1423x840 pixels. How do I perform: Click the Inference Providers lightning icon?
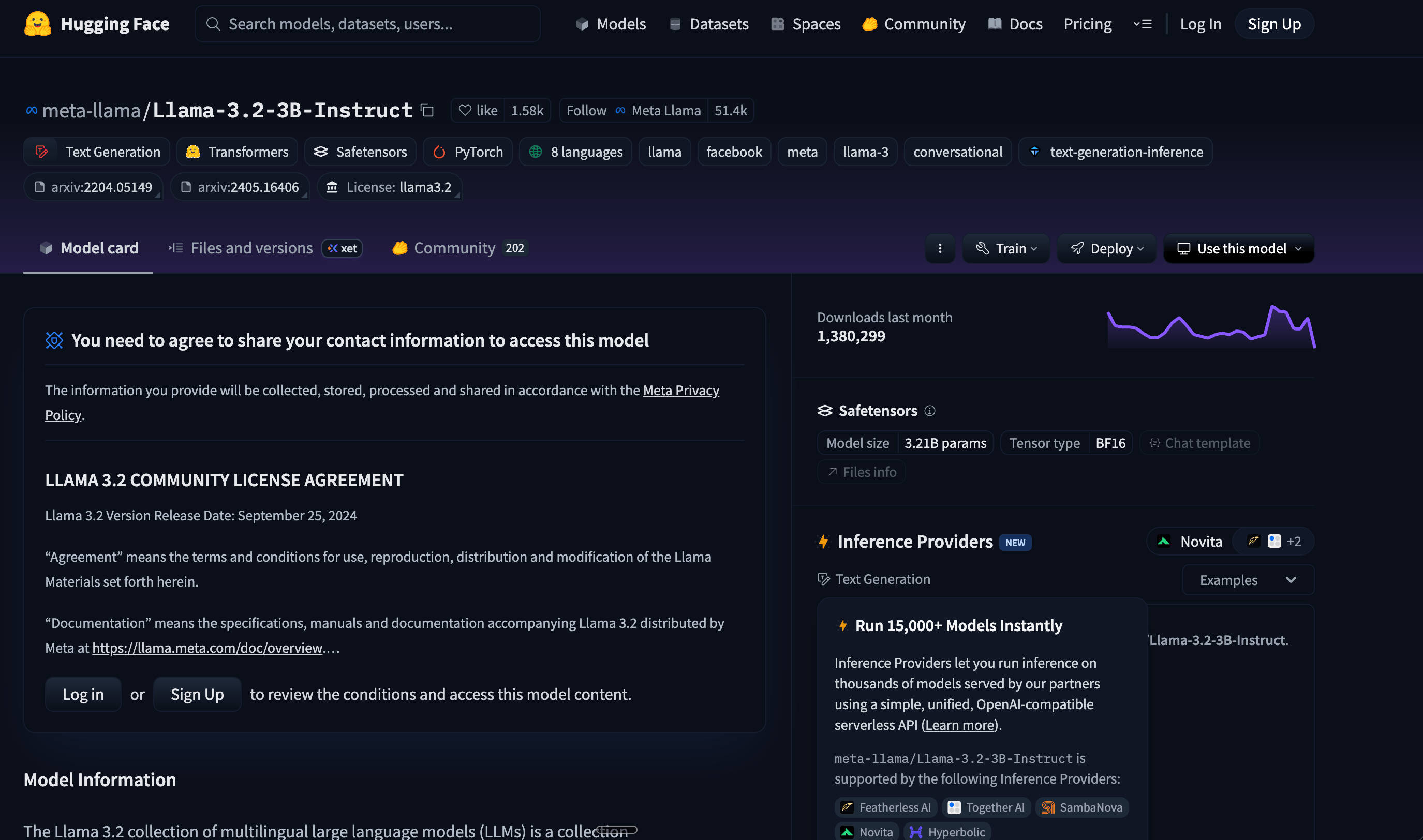pos(824,542)
